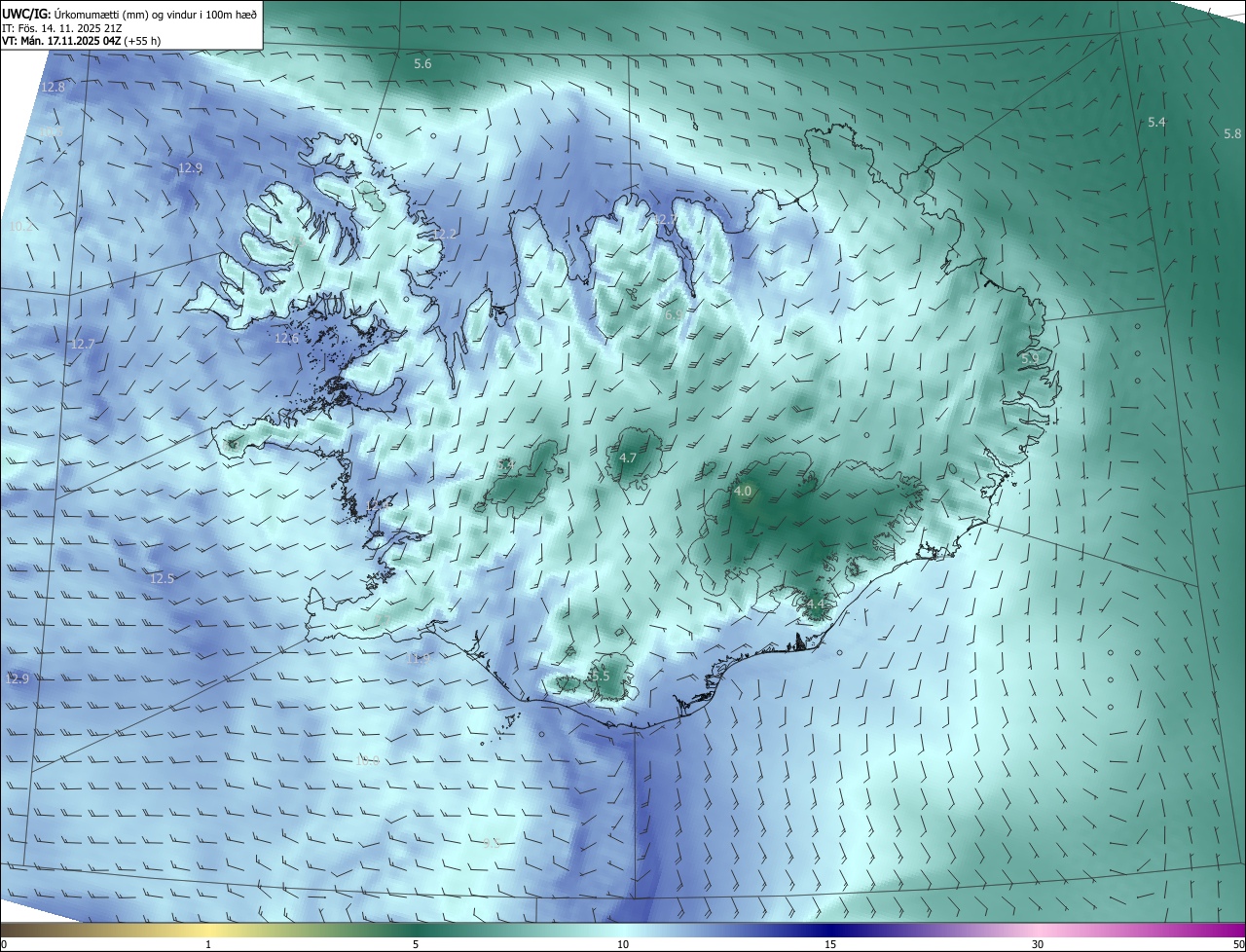Click the UWC/IG Úrkomumætti title line
Viewport: 1246px width, 952px height.
[130, 13]
